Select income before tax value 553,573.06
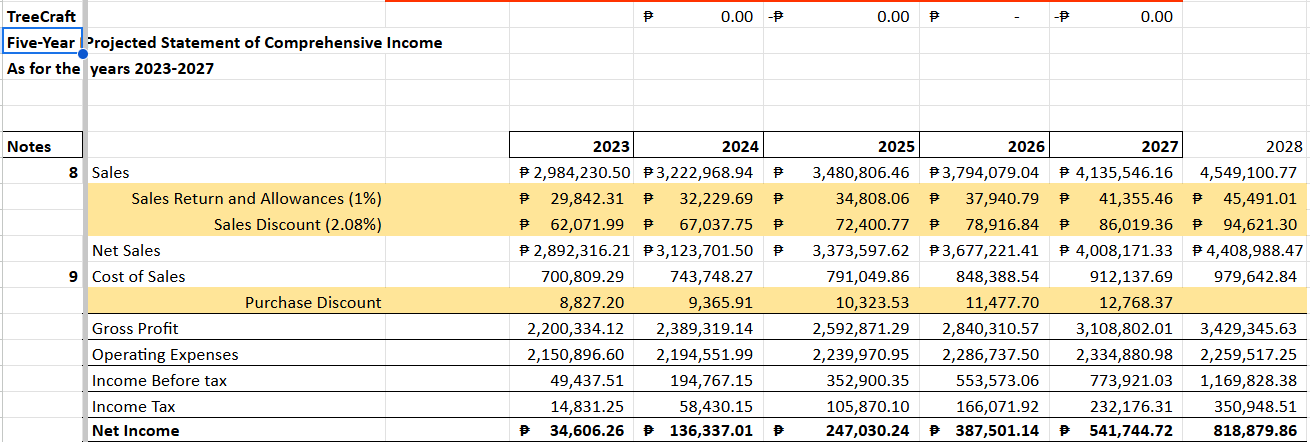This screenshot has width=1310, height=442. point(986,381)
